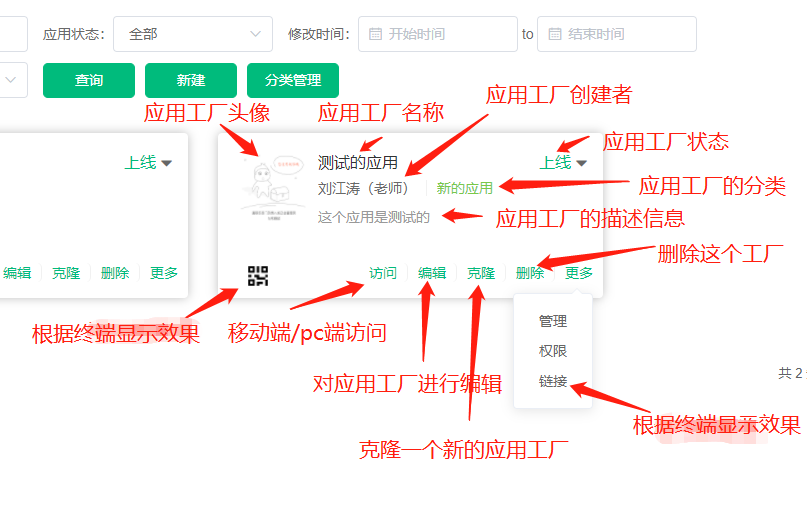
Task: Select 权限 in the 更多 menu
Action: (x=553, y=351)
